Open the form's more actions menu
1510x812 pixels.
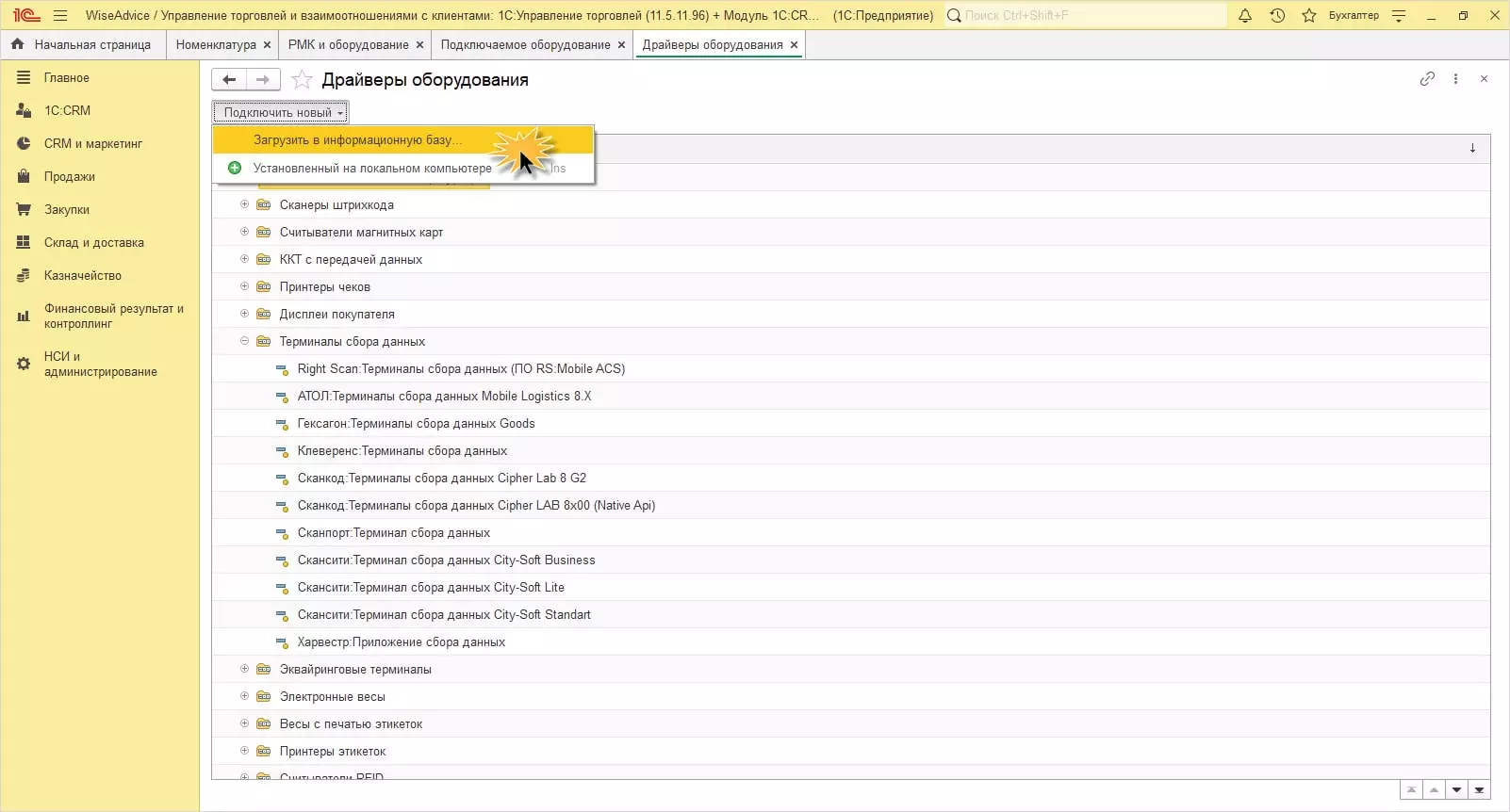(x=1456, y=79)
